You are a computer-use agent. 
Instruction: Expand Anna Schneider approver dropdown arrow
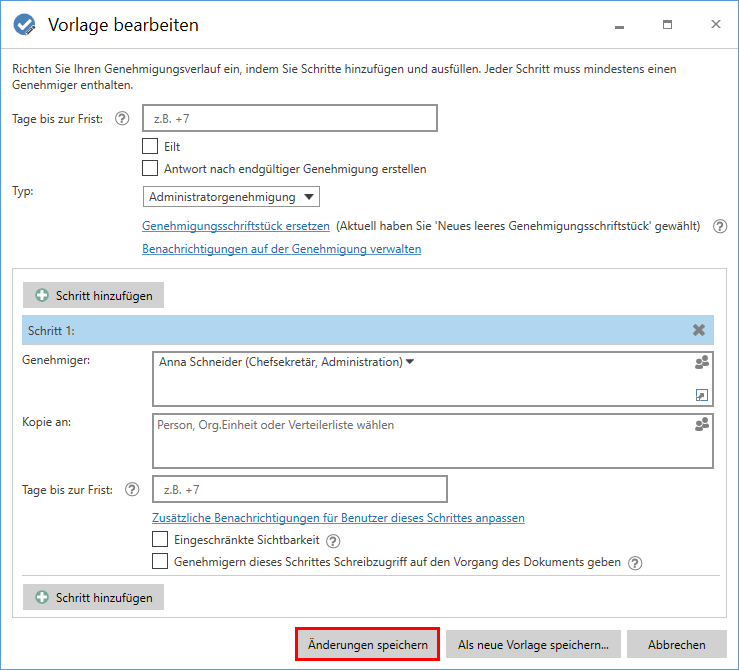(410, 362)
